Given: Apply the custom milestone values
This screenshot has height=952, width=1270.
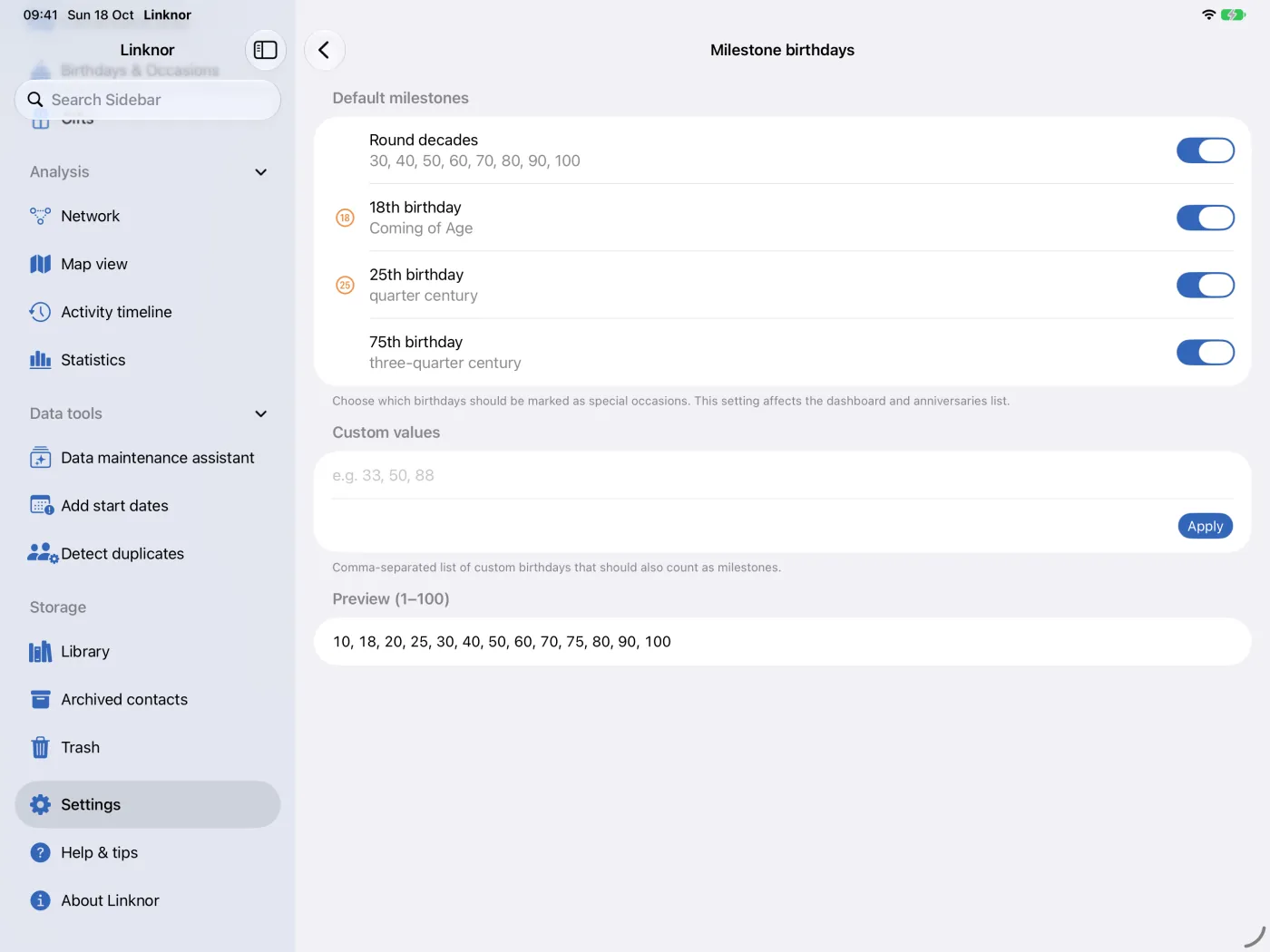Looking at the screenshot, I should coord(1205,526).
